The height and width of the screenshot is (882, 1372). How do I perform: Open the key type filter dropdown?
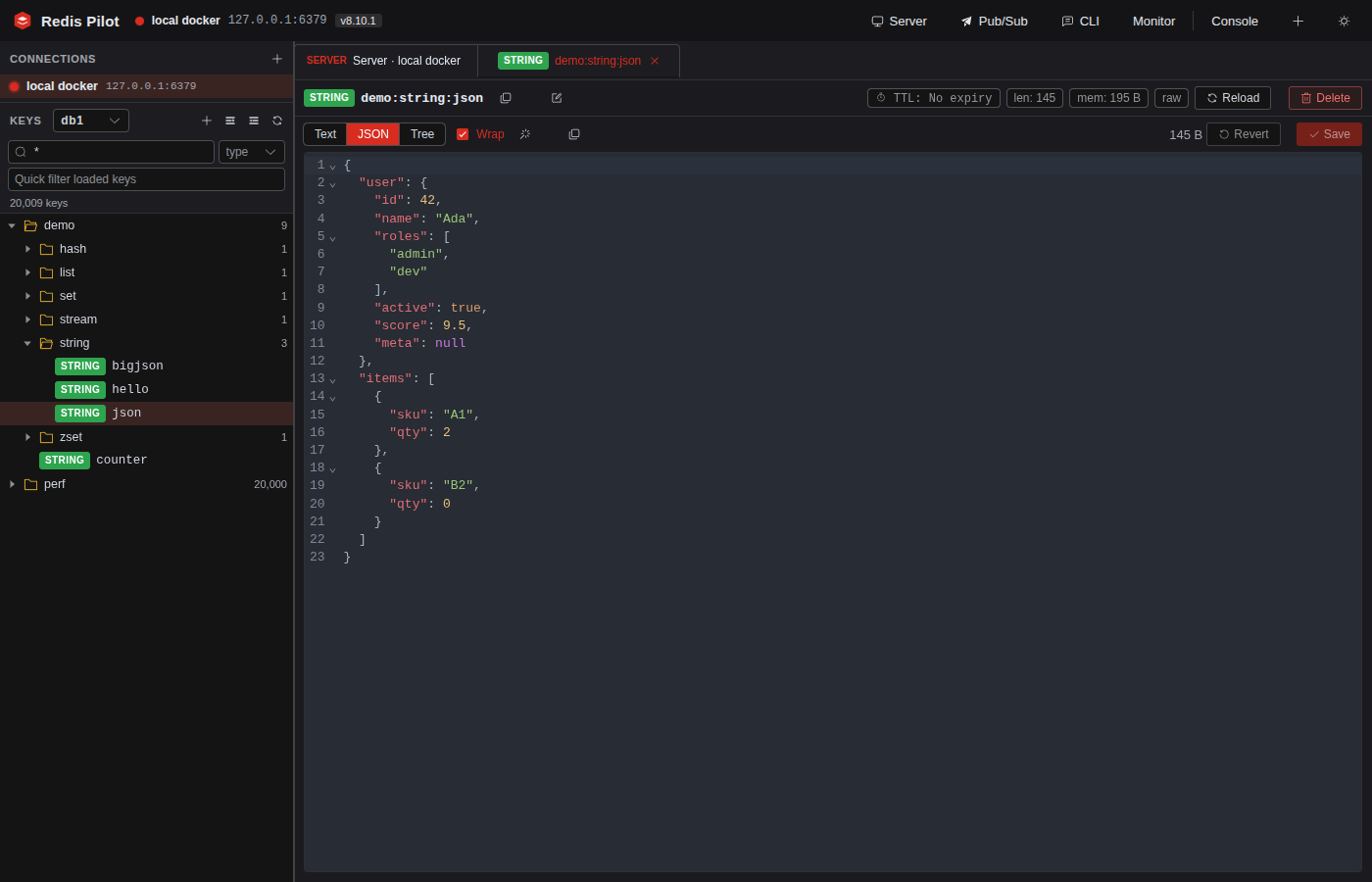coord(252,152)
